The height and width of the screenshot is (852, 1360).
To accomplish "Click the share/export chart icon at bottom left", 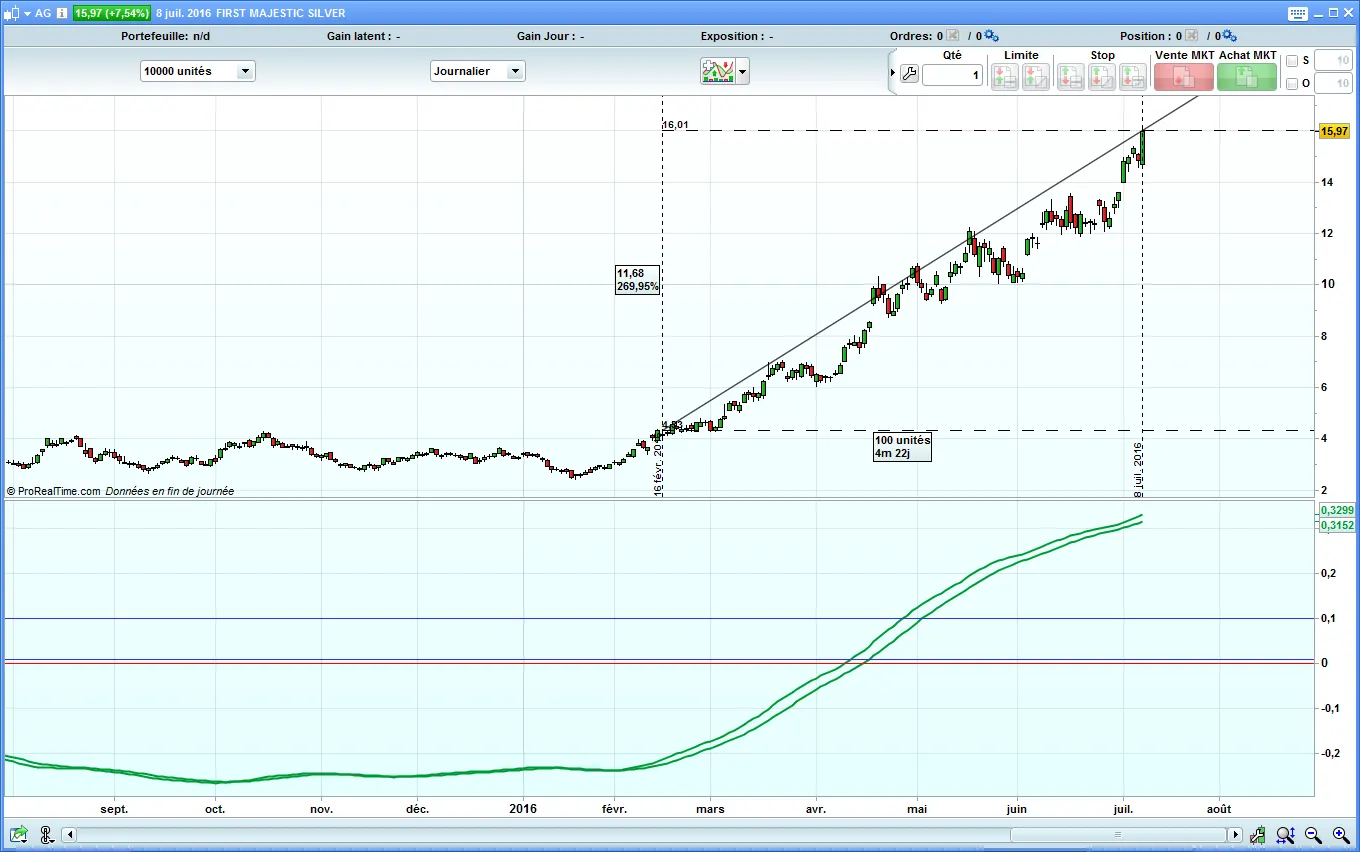I will point(18,834).
